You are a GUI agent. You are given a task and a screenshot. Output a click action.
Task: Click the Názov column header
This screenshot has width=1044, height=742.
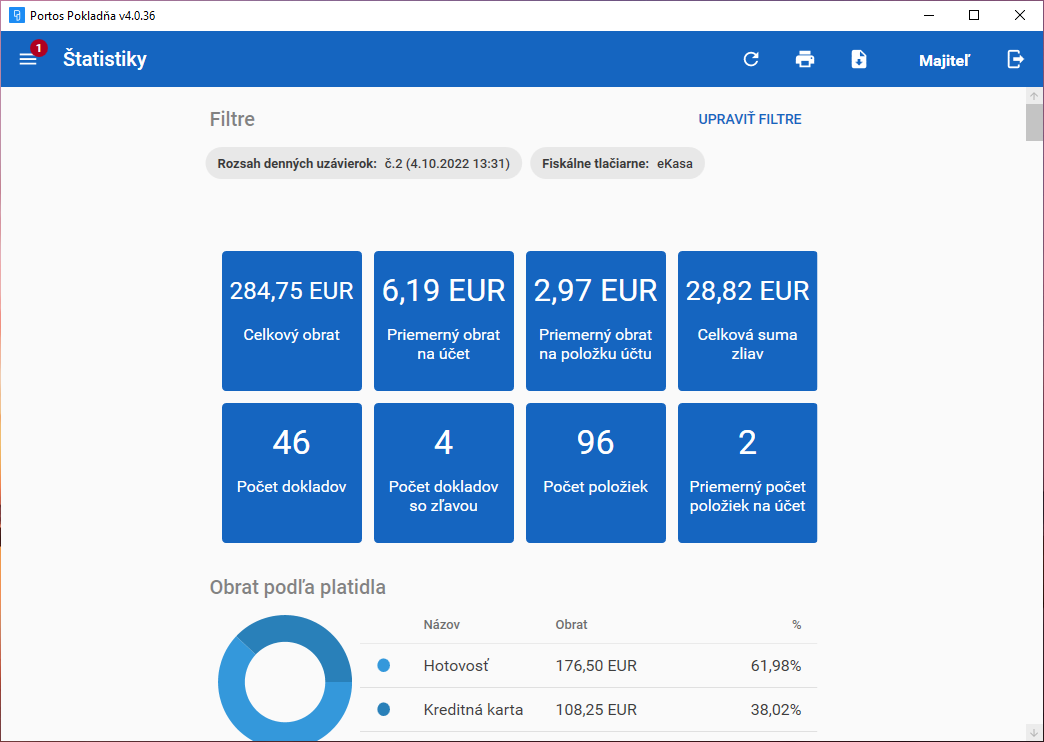(441, 625)
